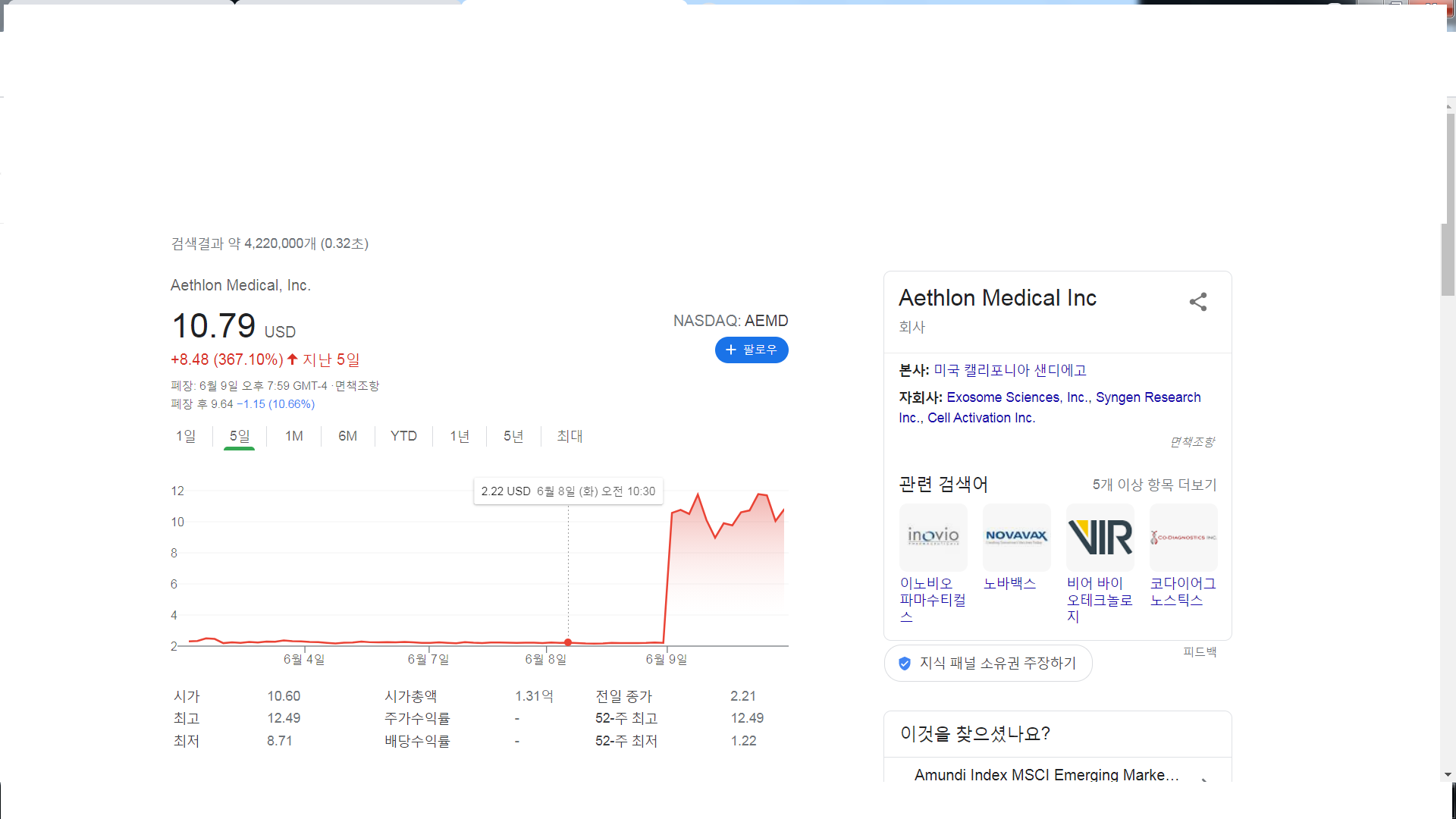Click the share icon next to Aethlon Medical Inc
The width and height of the screenshot is (1456, 819).
coord(1198,302)
